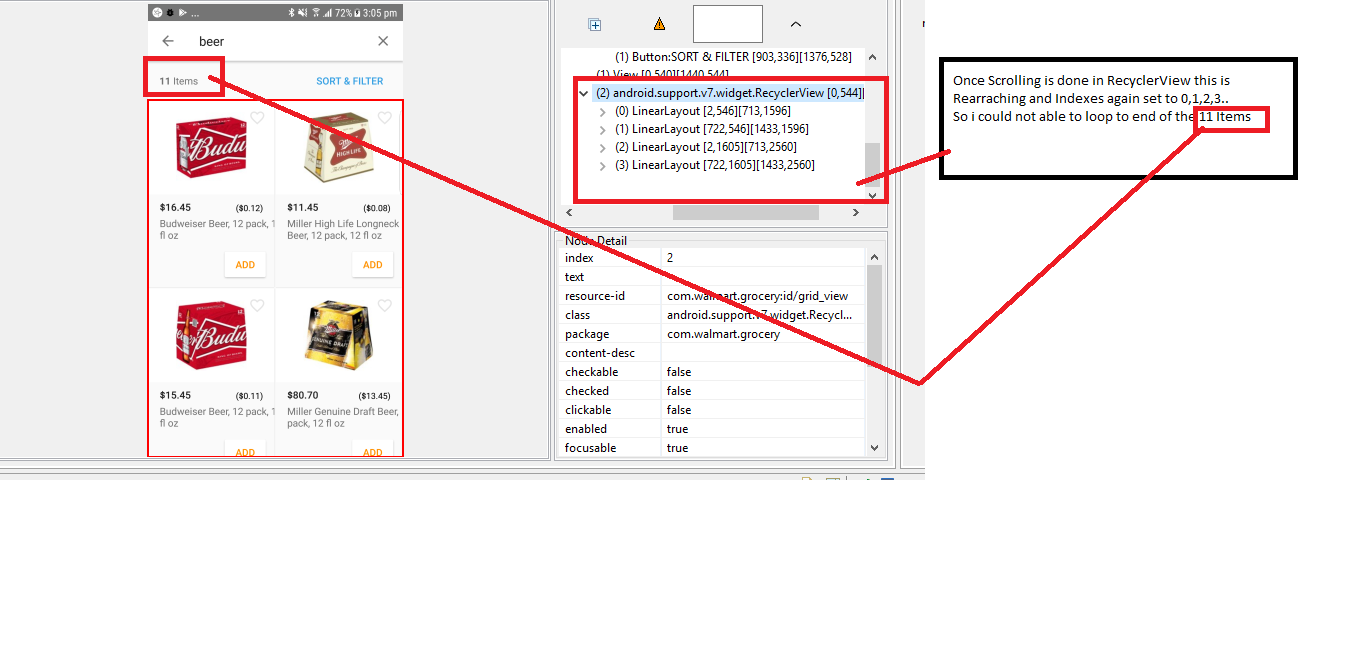
Task: Click the Bluetooth icon in phone status bar
Action: 291,13
